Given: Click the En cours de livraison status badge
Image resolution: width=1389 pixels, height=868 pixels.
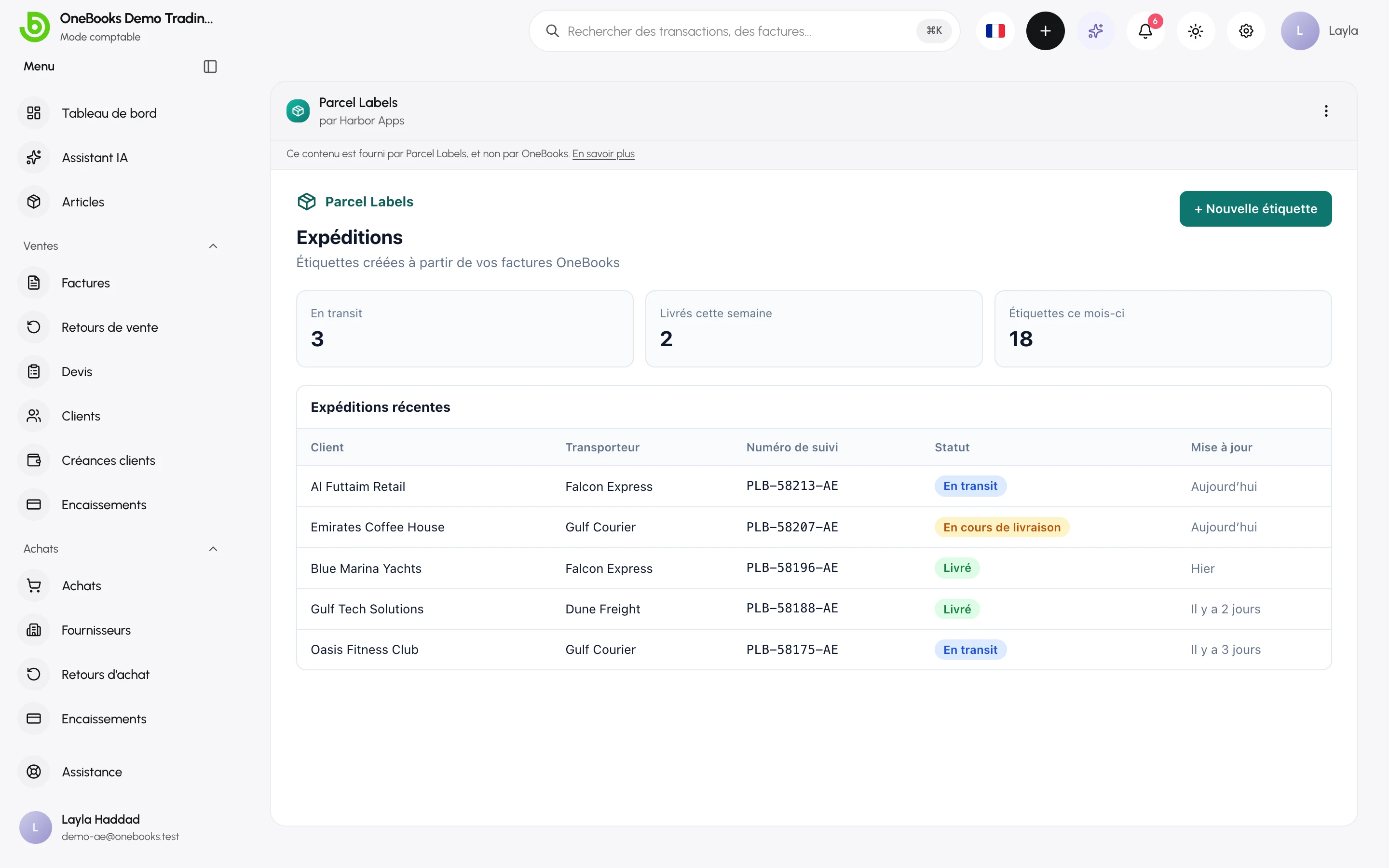Looking at the screenshot, I should [x=1002, y=527].
